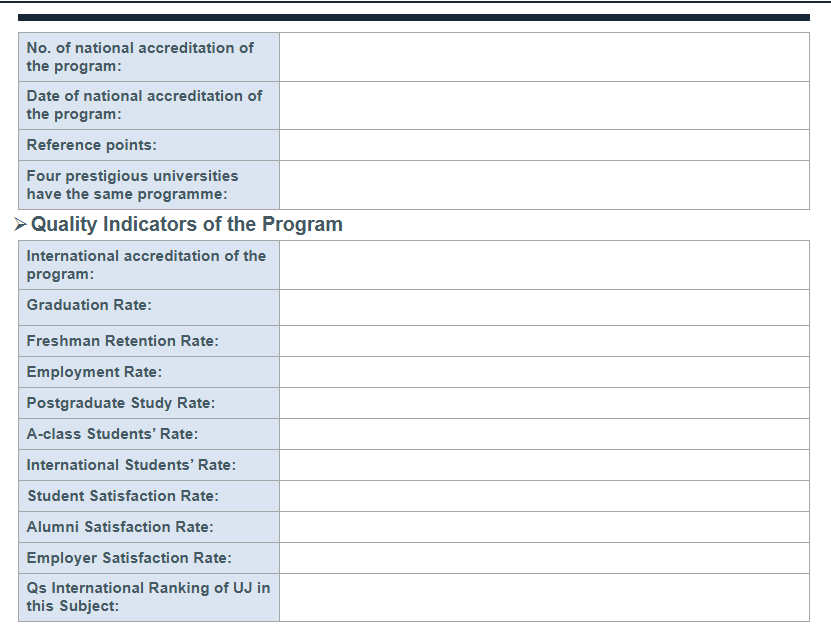
Task: Click the Freshman Retention Rate blank cell
Action: 543,341
